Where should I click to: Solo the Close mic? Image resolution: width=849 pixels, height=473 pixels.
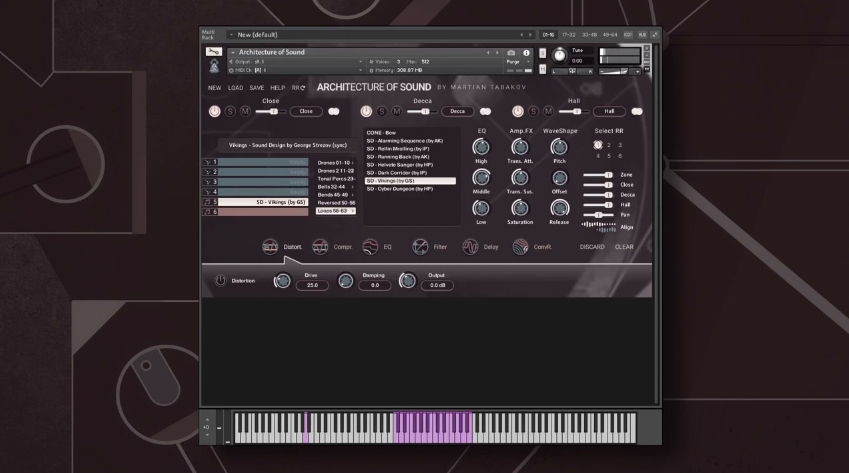coord(230,111)
